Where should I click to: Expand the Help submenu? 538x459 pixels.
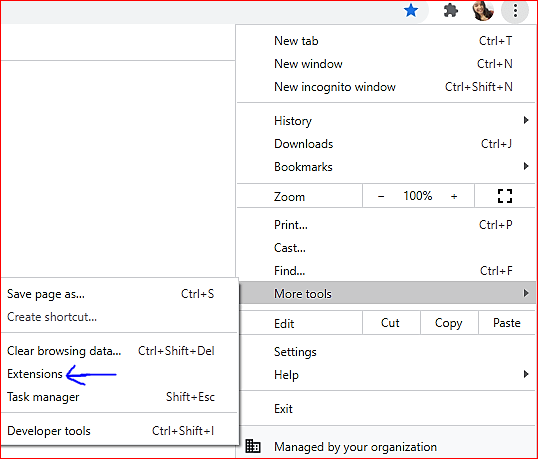[386, 375]
